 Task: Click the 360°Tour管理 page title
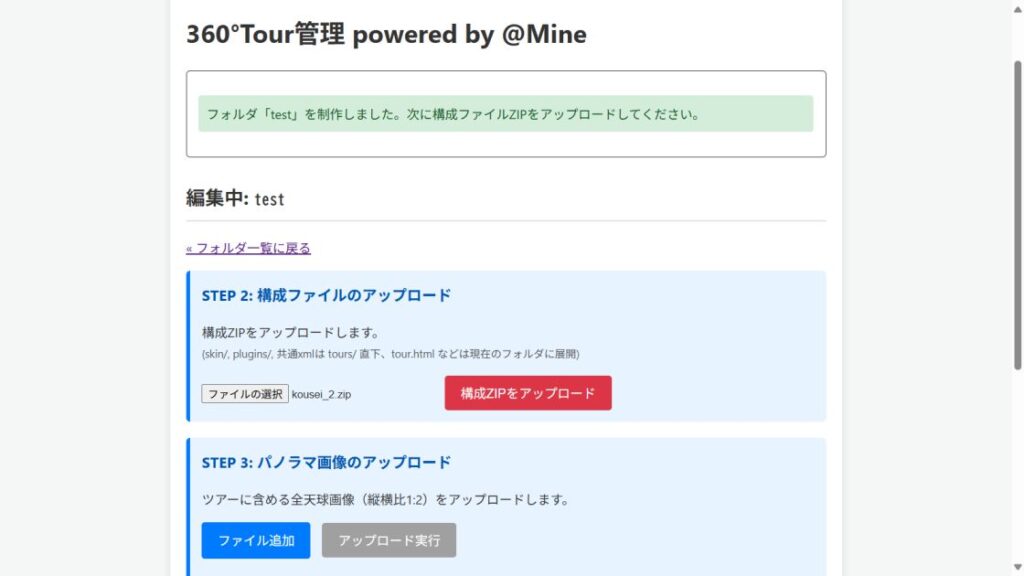click(x=266, y=35)
